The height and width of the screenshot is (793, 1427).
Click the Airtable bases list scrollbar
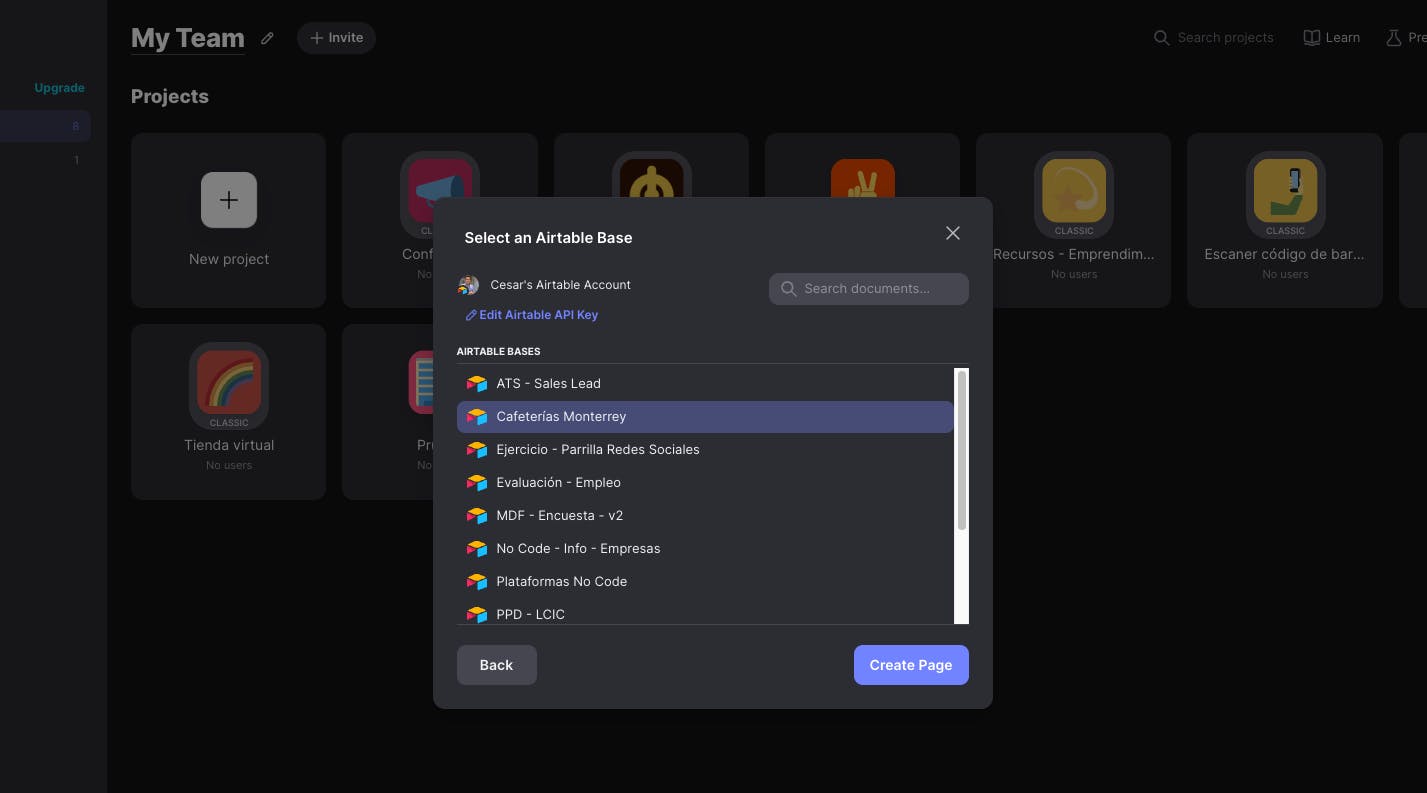[x=962, y=450]
